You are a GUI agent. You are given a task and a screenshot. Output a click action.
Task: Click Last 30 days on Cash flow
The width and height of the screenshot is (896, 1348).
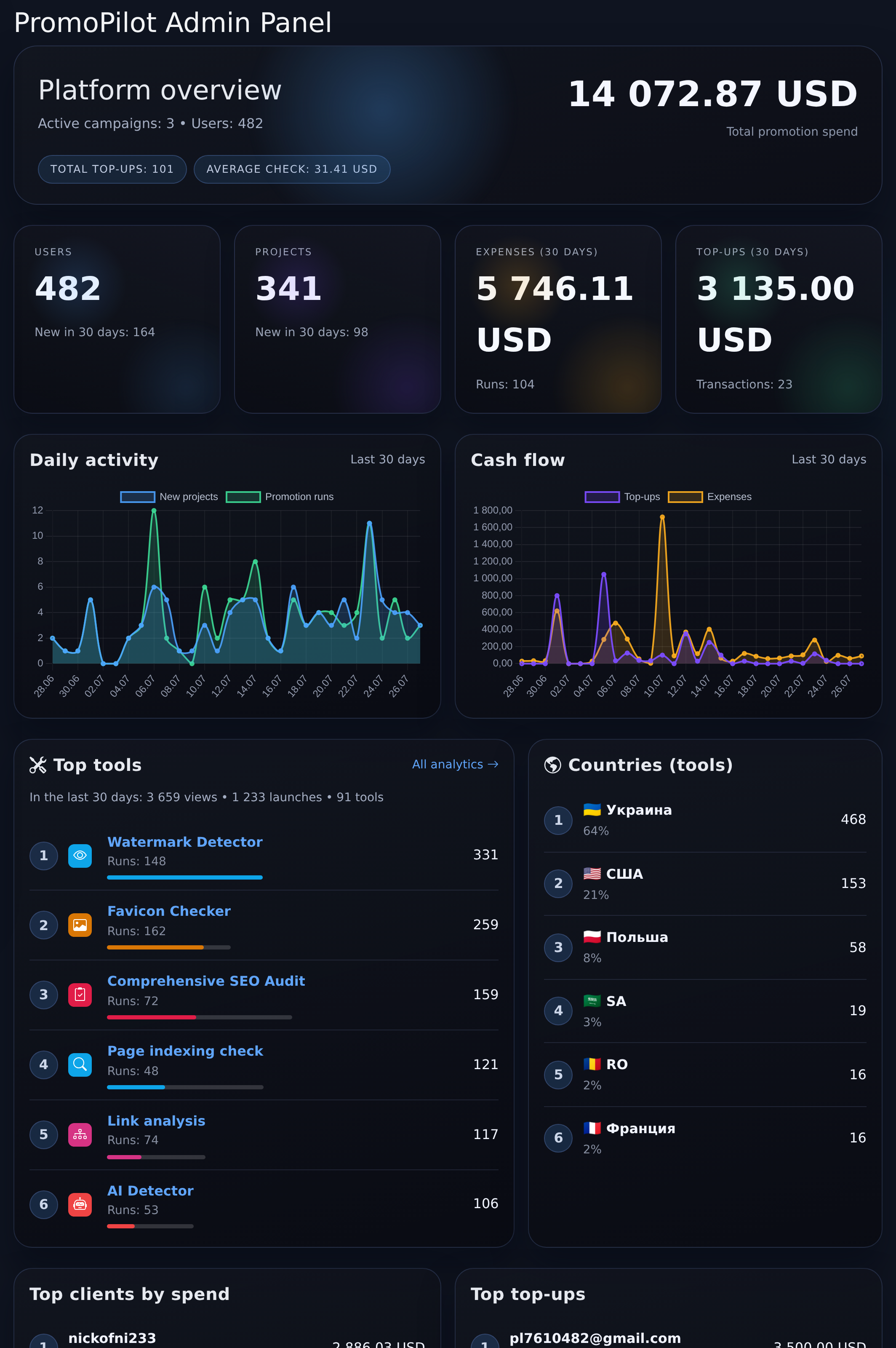pos(829,460)
